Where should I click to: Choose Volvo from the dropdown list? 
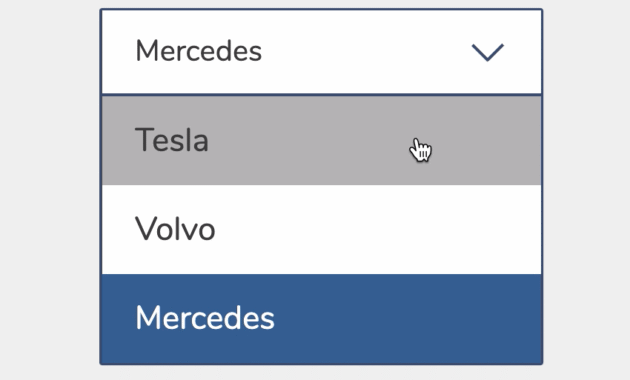click(321, 229)
